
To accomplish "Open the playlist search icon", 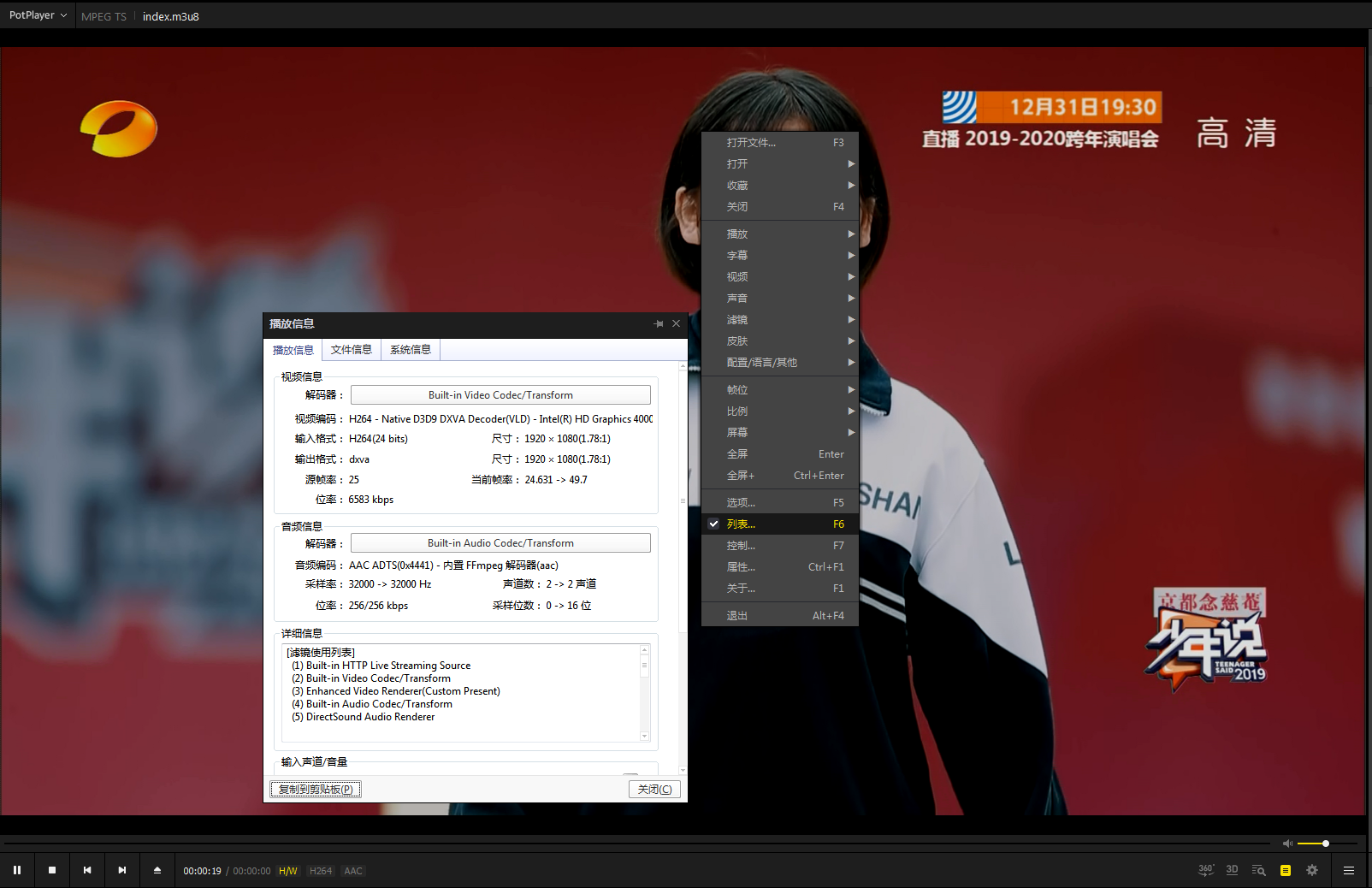I will [1258, 870].
